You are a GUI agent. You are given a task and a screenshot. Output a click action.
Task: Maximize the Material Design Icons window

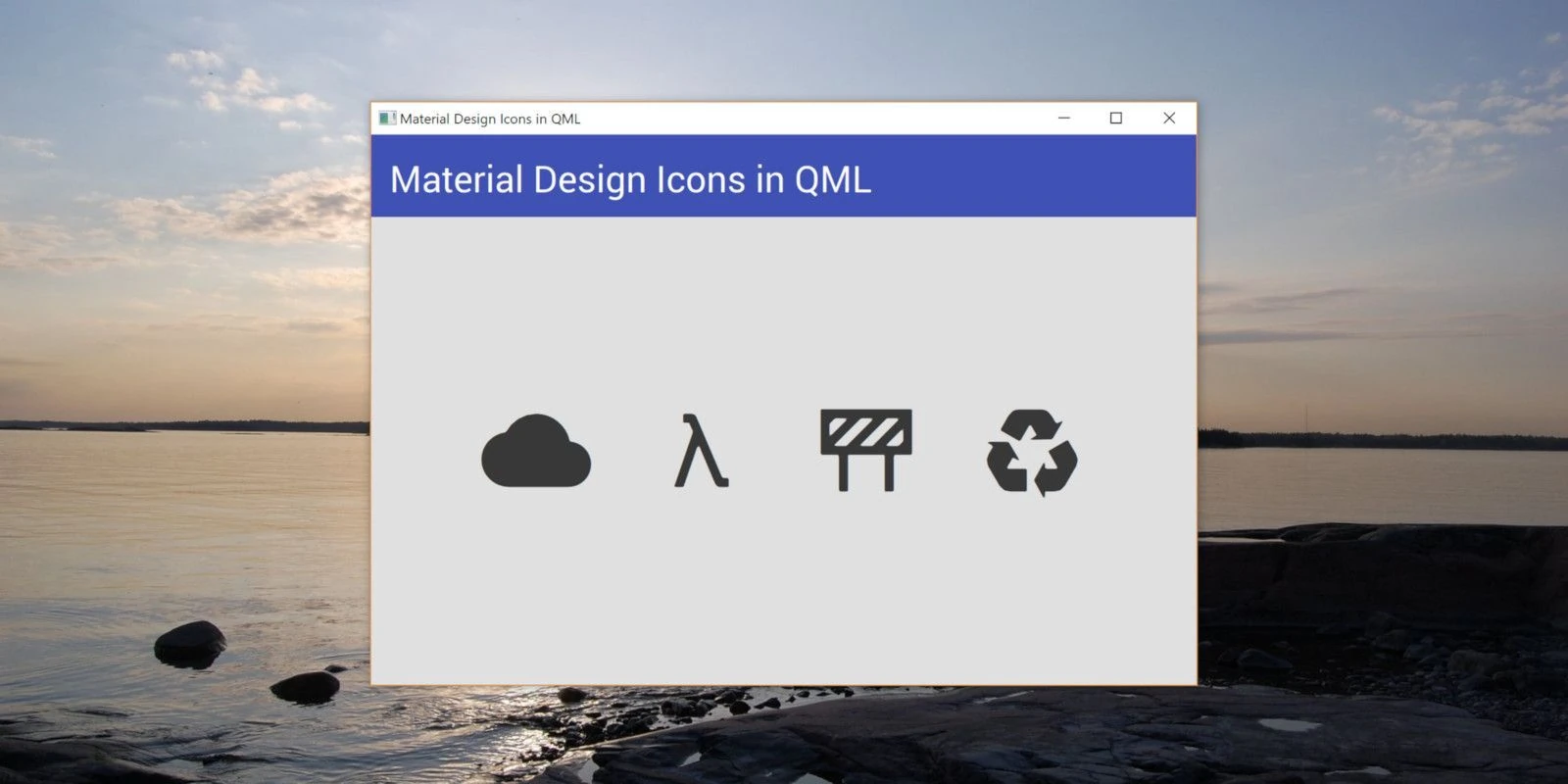(x=1115, y=118)
